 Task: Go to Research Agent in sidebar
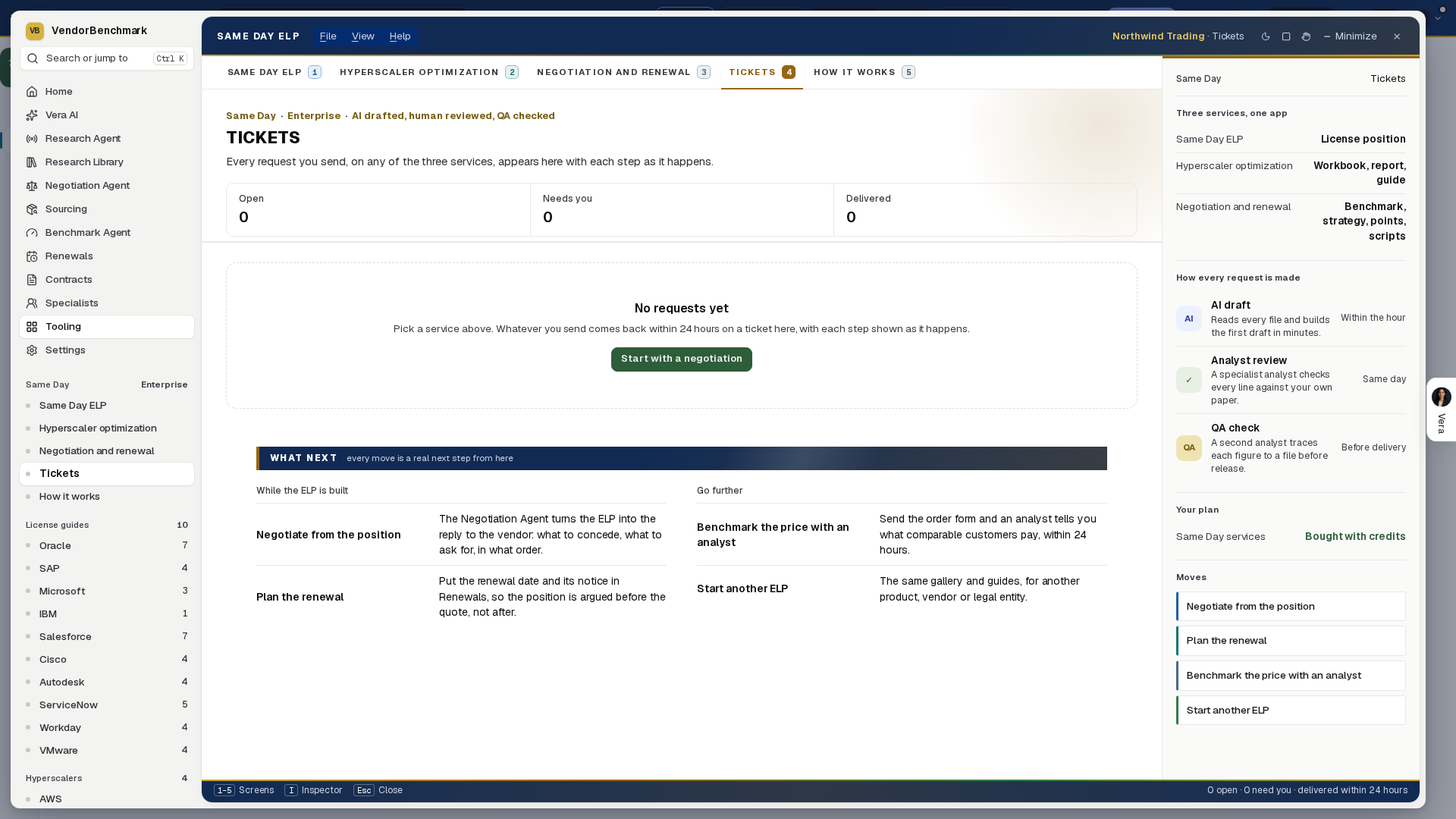[106, 139]
